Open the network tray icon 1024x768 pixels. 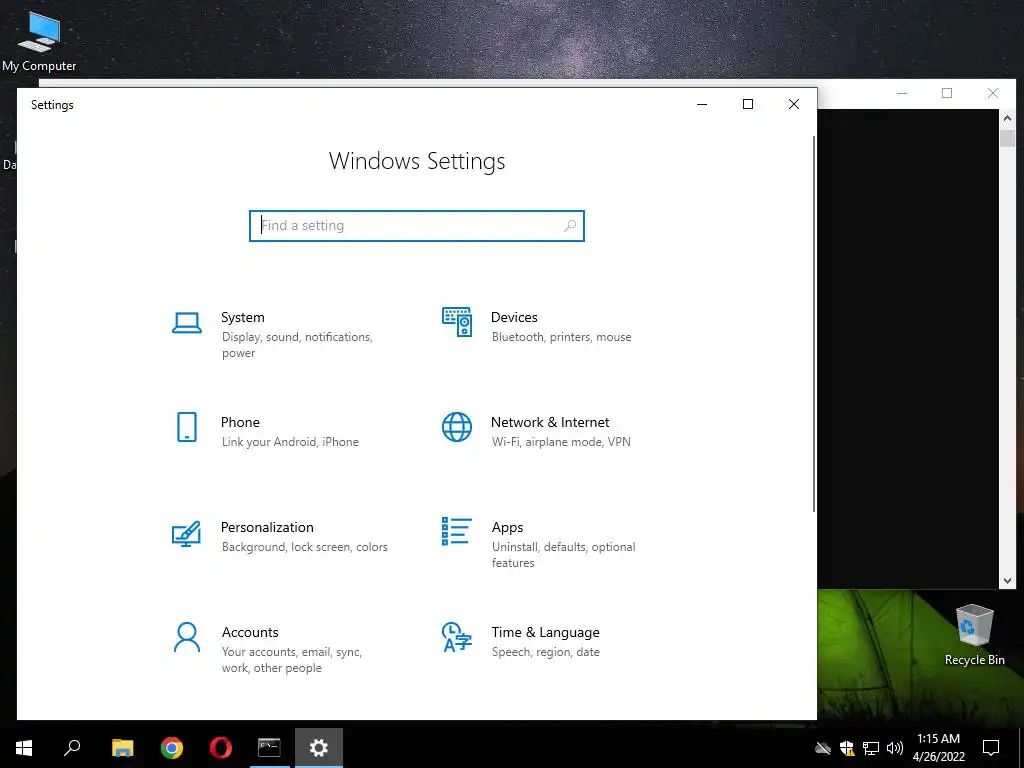pos(871,748)
